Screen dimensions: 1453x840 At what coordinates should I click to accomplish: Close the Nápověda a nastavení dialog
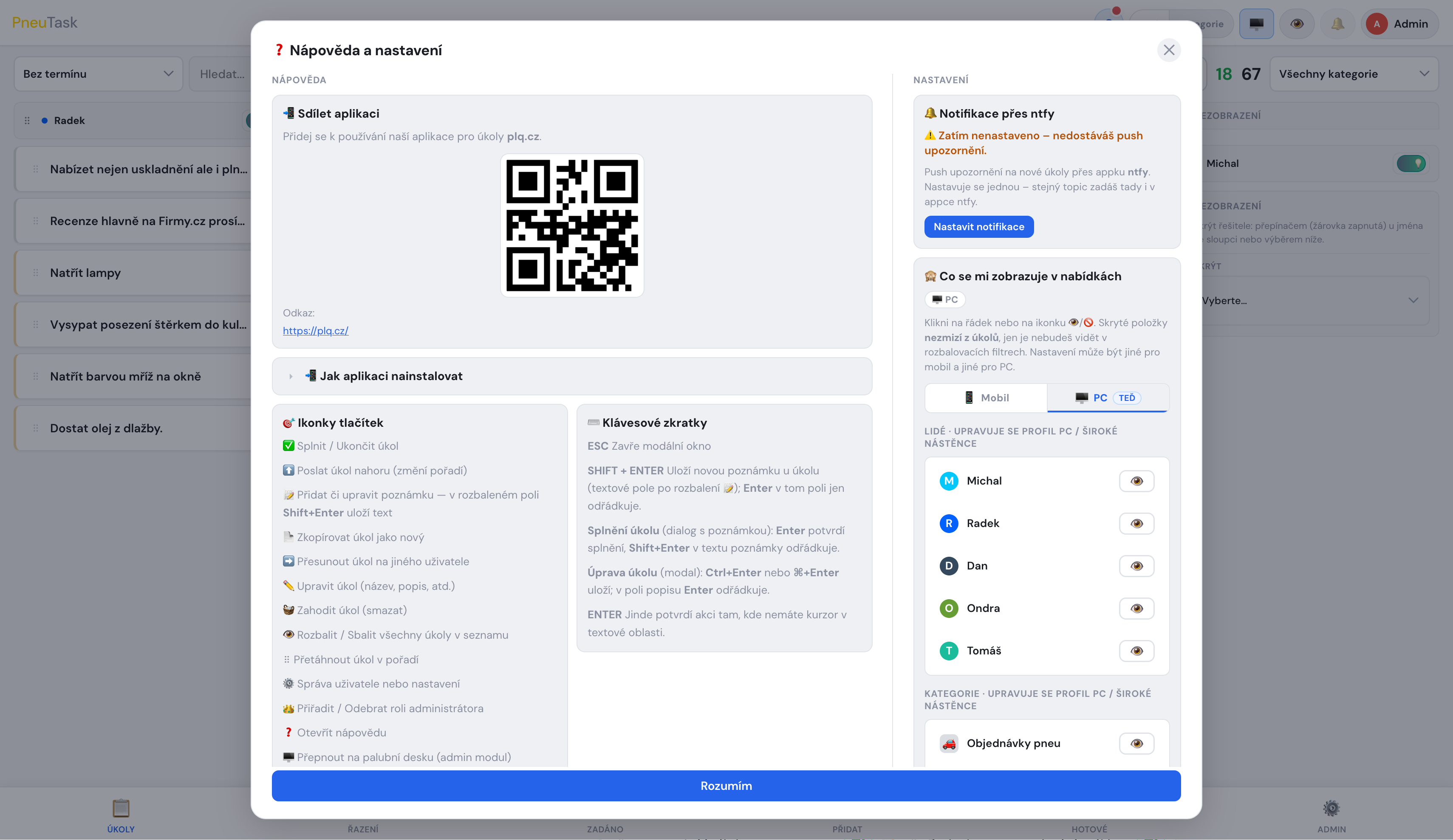point(1168,50)
